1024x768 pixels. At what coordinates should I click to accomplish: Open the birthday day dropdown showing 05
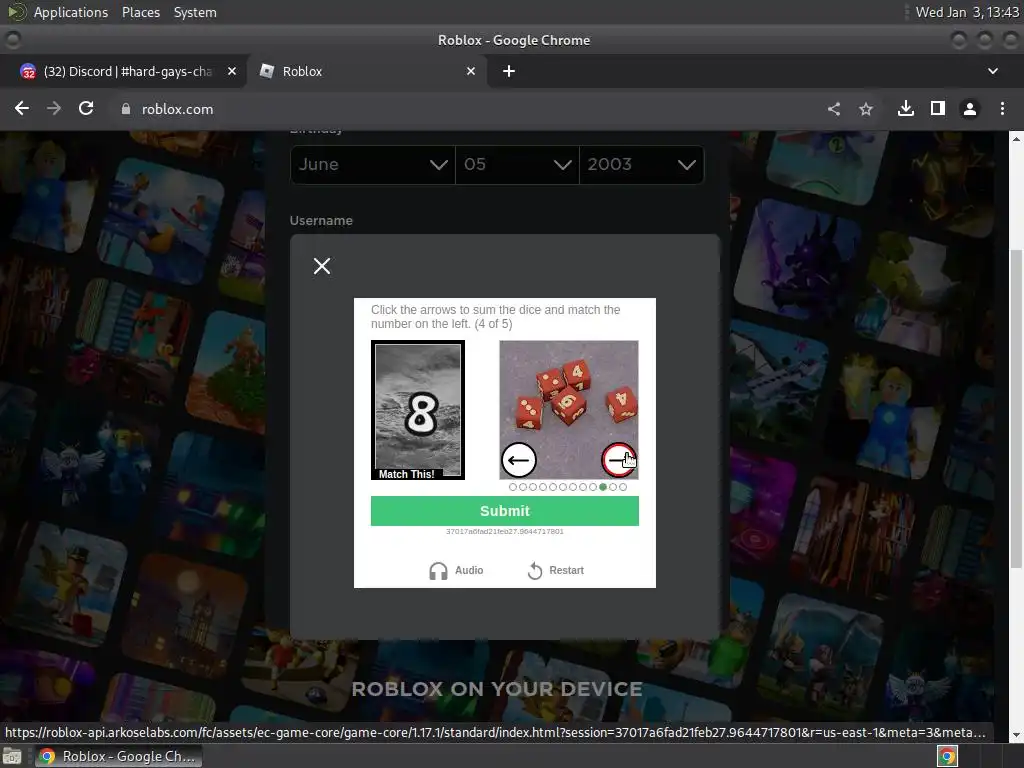point(517,165)
